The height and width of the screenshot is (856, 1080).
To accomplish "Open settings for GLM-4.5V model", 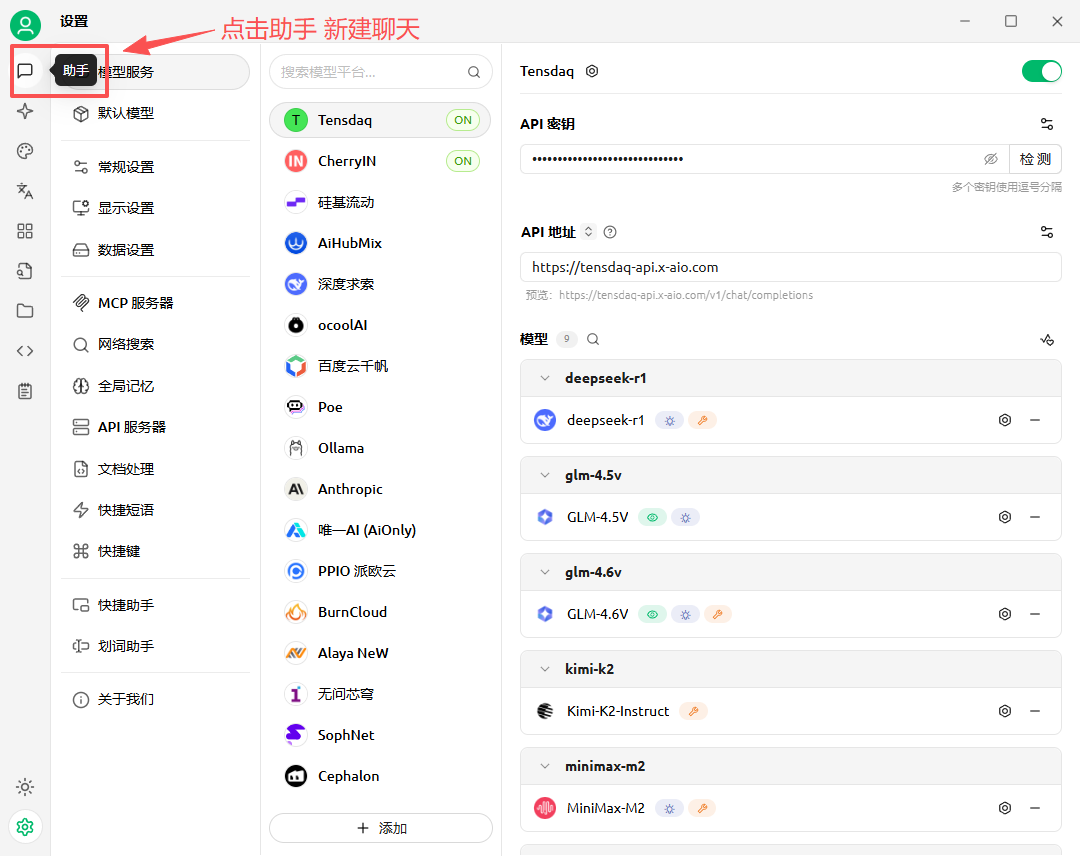I will [x=1005, y=517].
